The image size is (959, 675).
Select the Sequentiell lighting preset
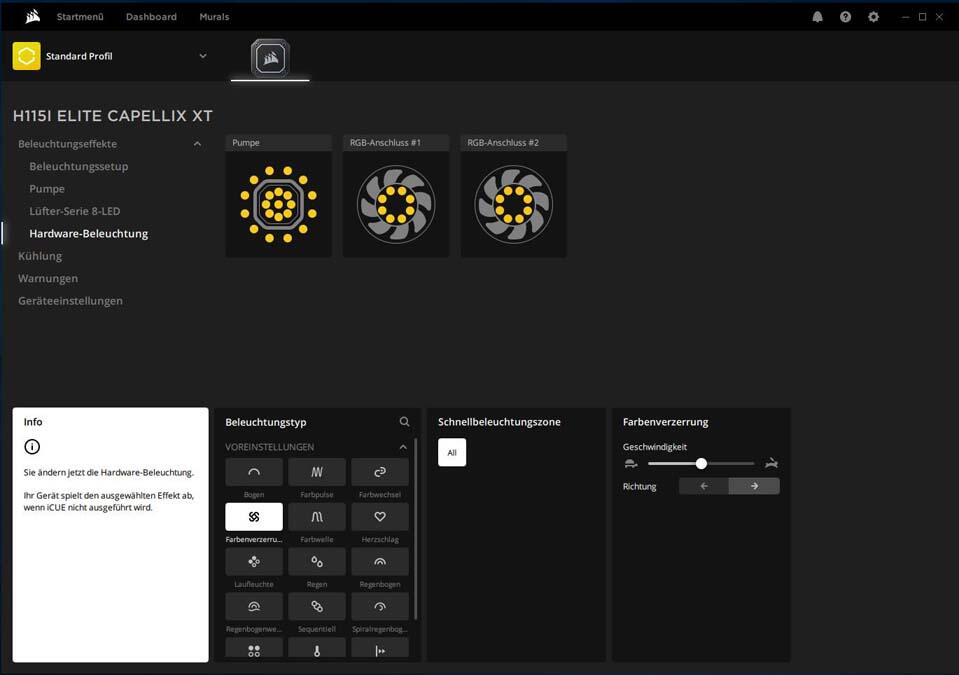click(317, 607)
